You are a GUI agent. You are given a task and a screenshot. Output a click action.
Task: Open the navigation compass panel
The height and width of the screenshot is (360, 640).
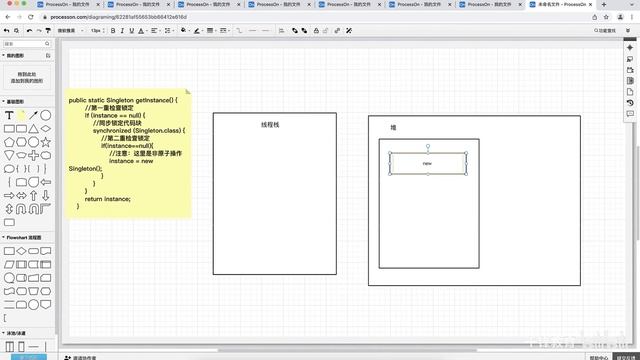click(x=630, y=48)
